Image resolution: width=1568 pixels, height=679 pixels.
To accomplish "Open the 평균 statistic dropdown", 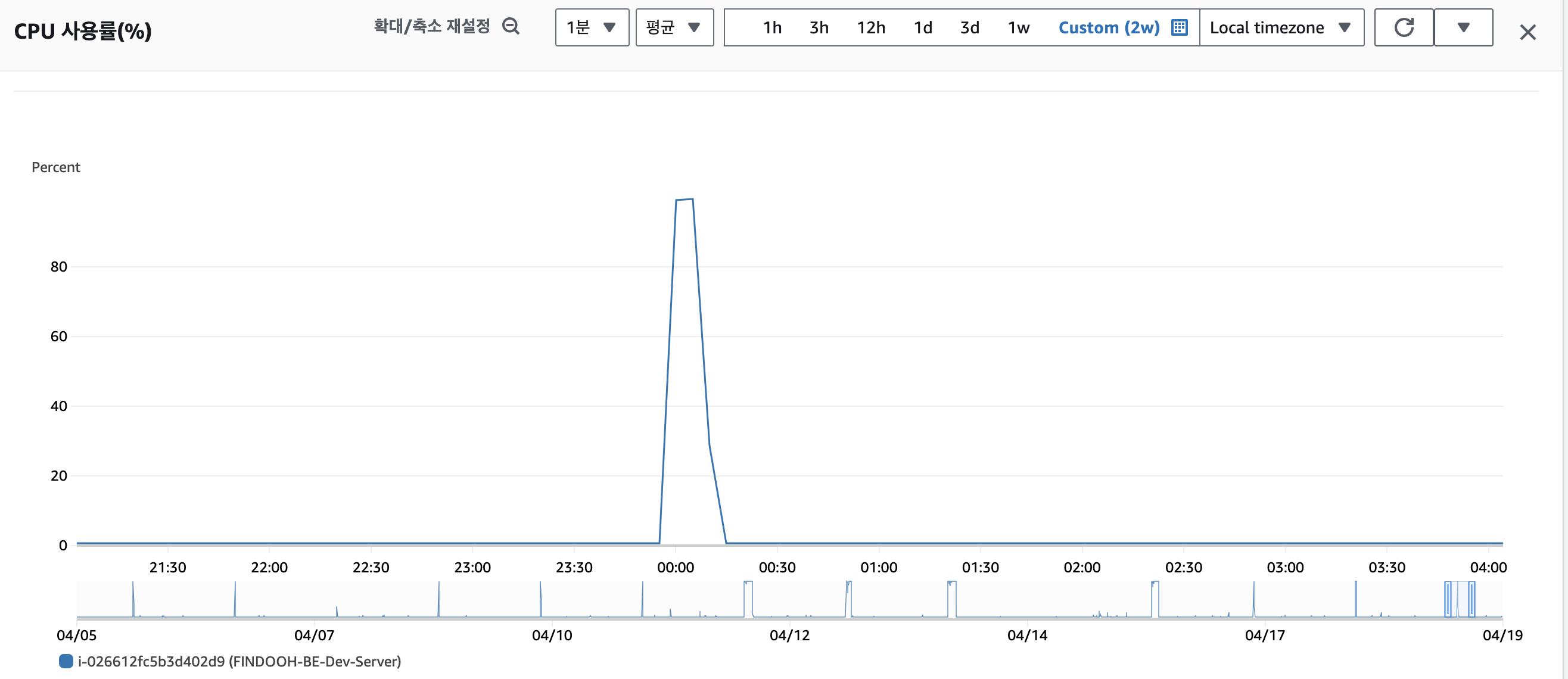I will (673, 27).
